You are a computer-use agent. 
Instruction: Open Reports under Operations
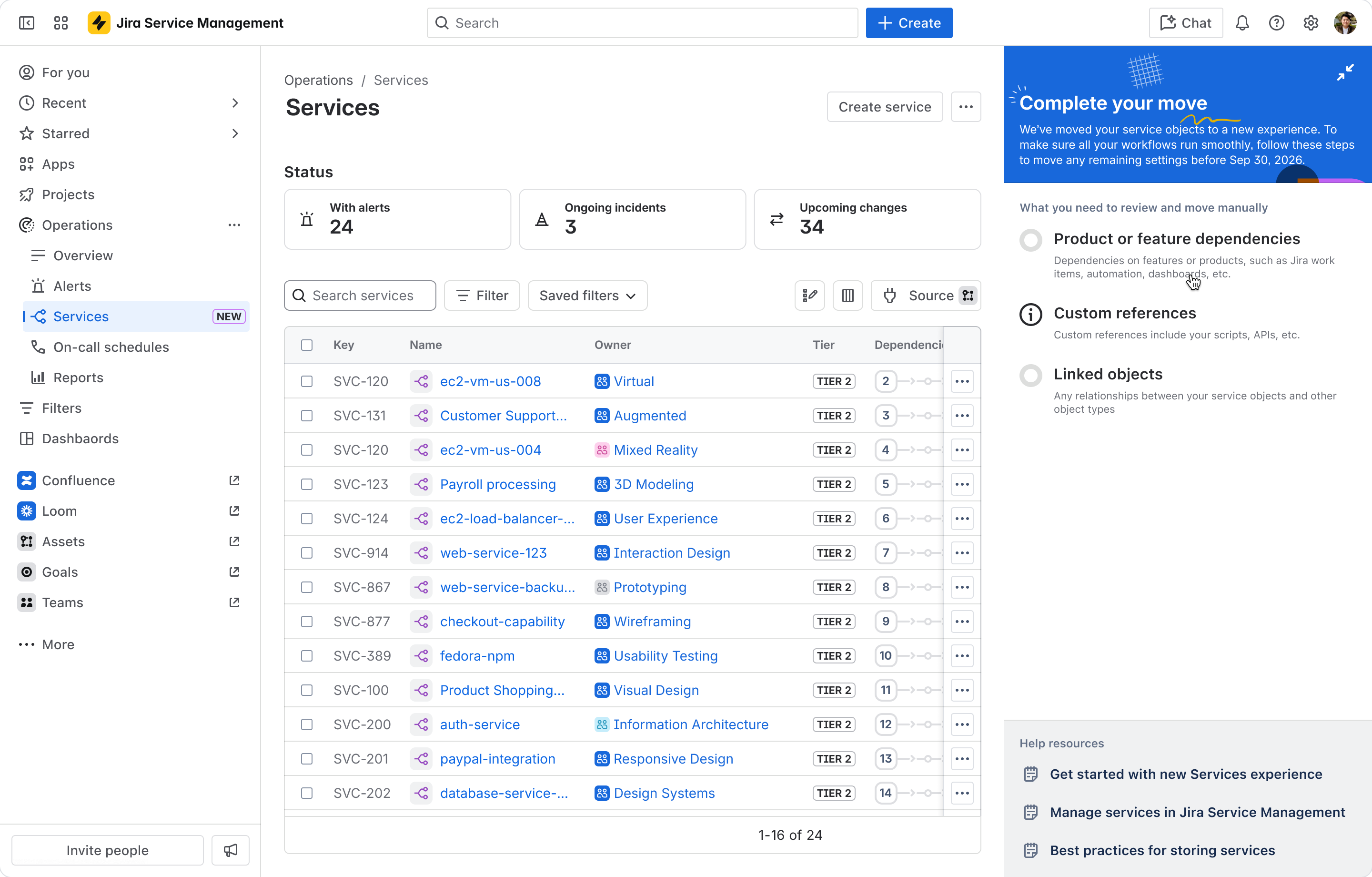[79, 377]
